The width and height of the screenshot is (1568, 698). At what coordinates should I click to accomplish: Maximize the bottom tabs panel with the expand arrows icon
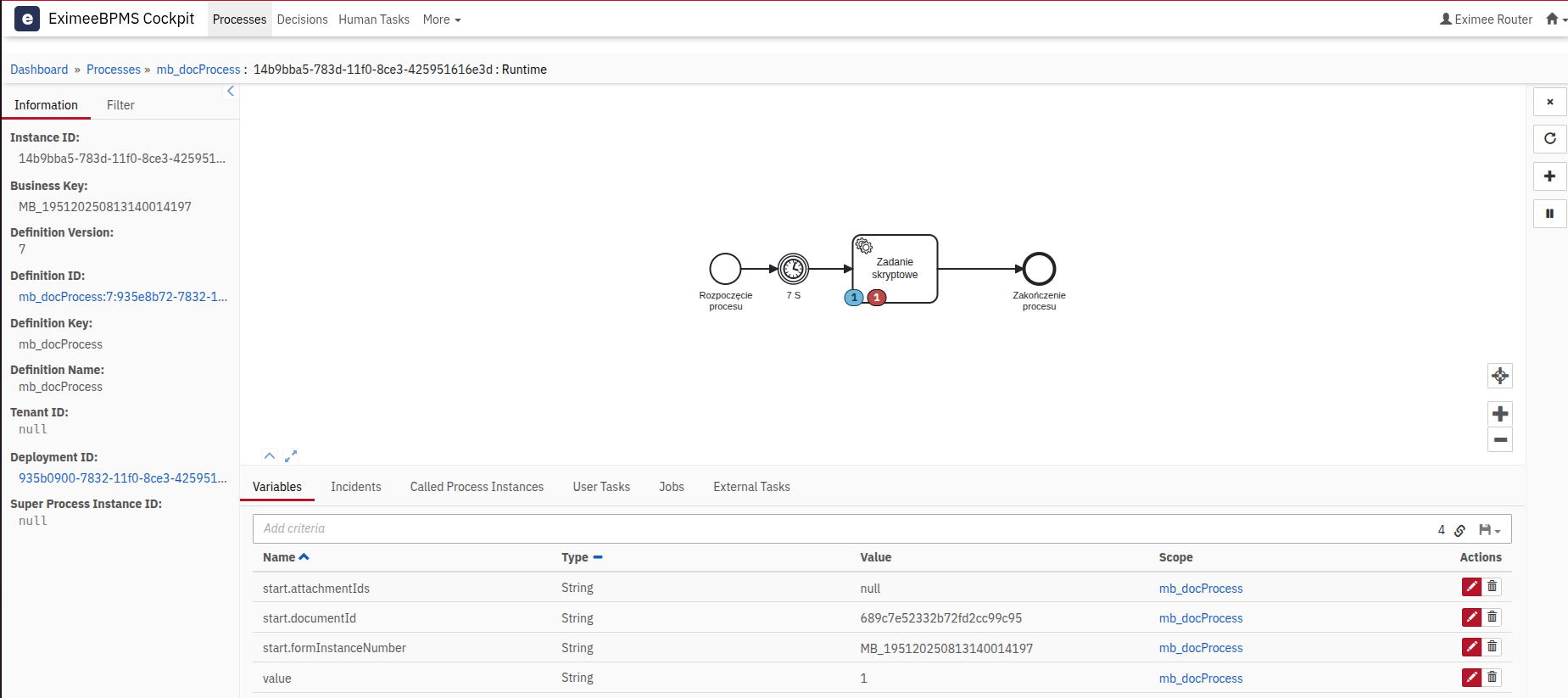click(x=291, y=456)
